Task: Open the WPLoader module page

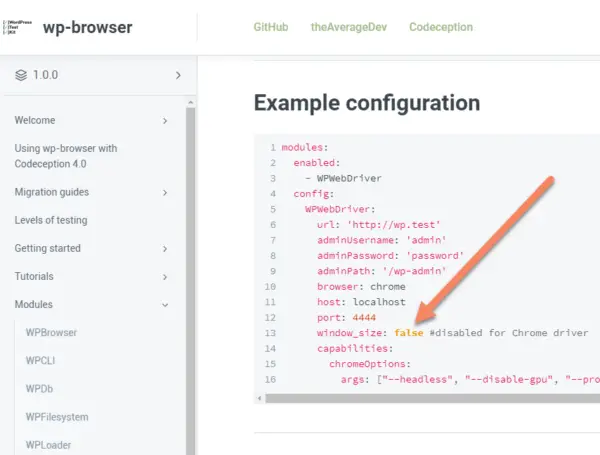Action: [48, 445]
